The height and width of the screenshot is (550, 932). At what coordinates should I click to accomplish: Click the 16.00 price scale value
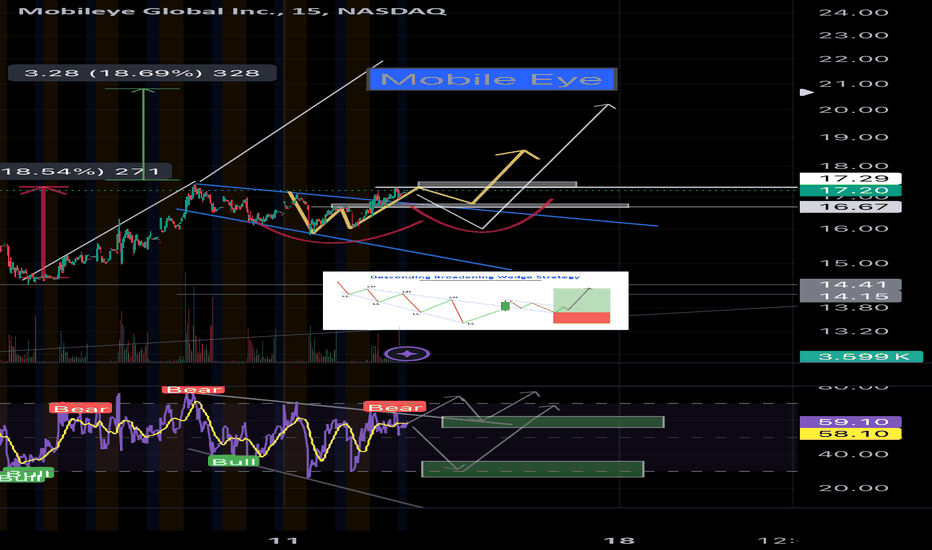pyautogui.click(x=854, y=229)
